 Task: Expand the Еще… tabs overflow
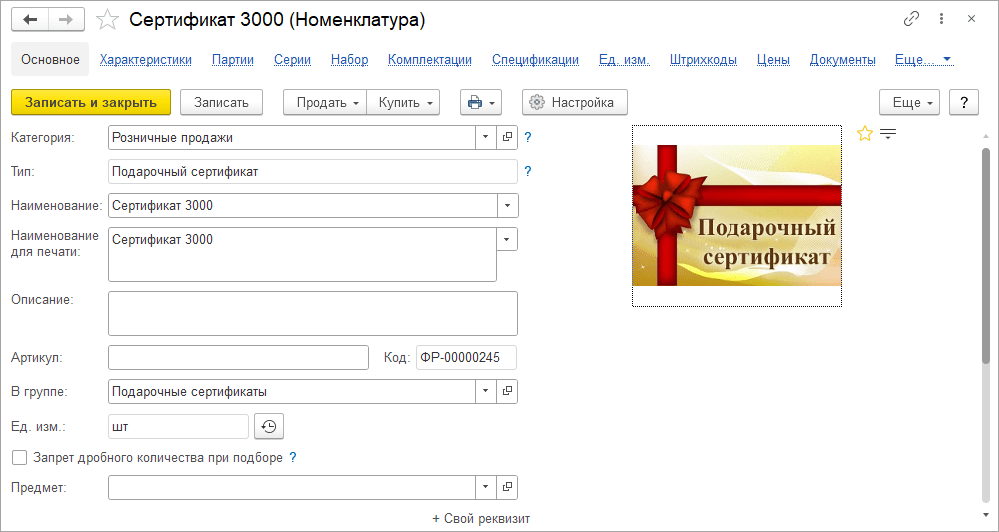[923, 60]
